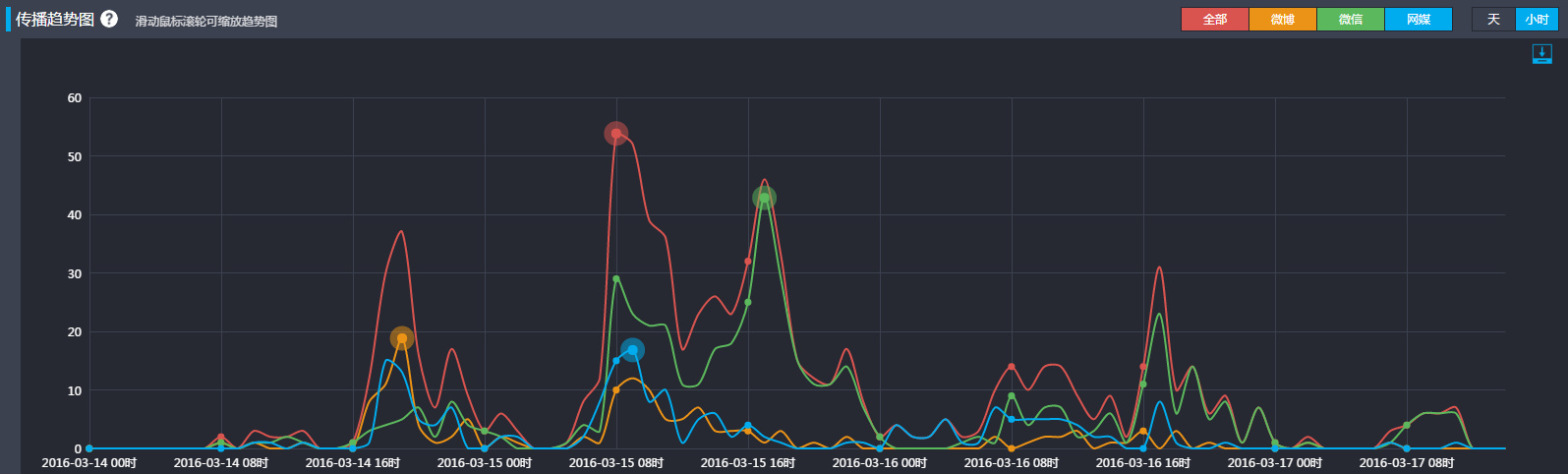Select the blue peak marker at 17
1568x474 pixels.
coord(632,350)
